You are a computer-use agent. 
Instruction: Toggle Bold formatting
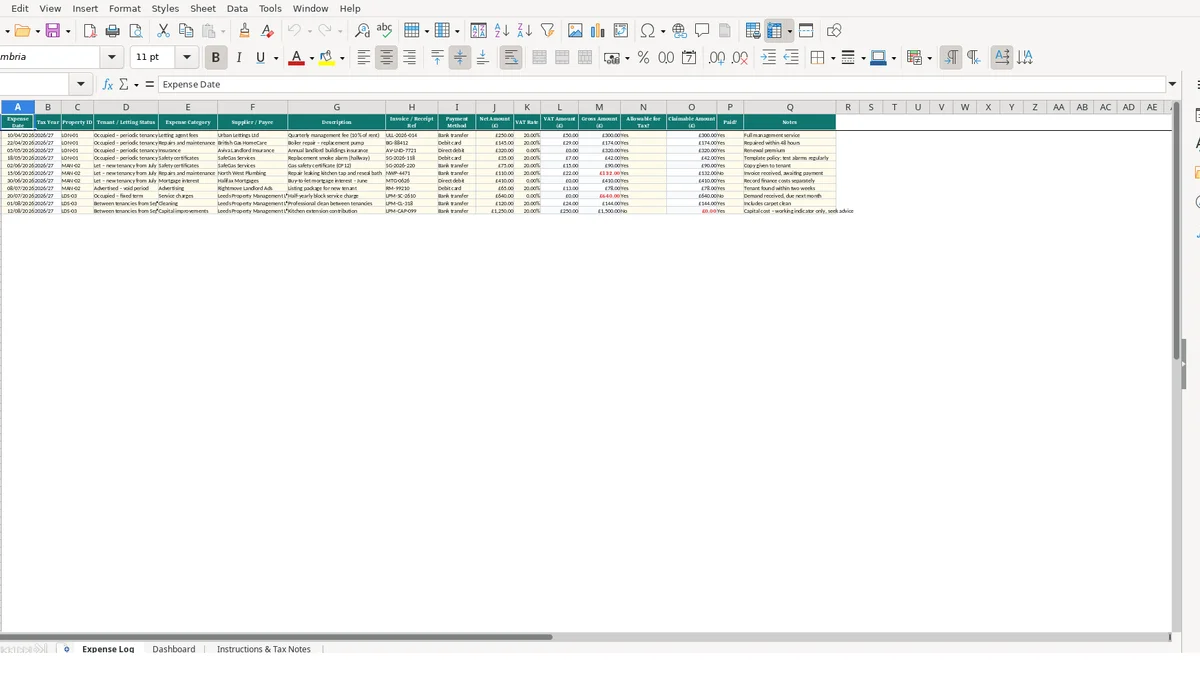click(215, 58)
